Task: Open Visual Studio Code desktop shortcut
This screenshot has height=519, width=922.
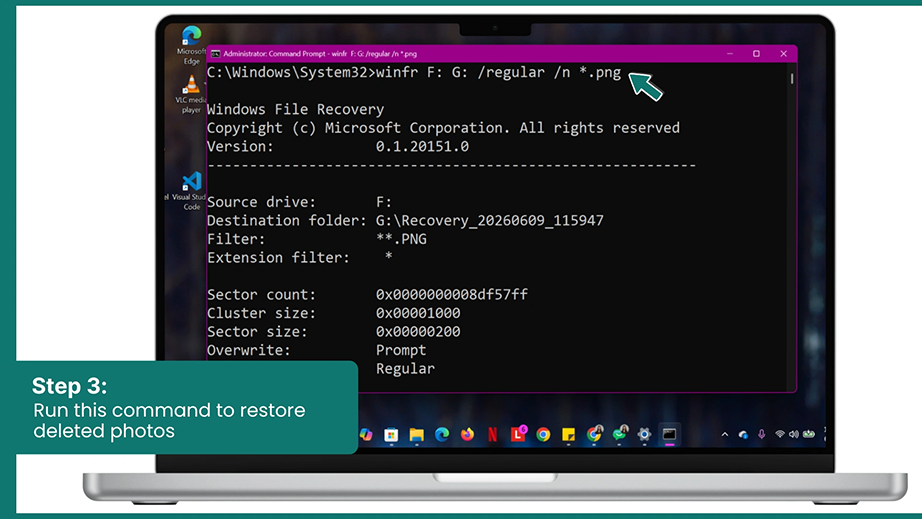Action: [191, 191]
